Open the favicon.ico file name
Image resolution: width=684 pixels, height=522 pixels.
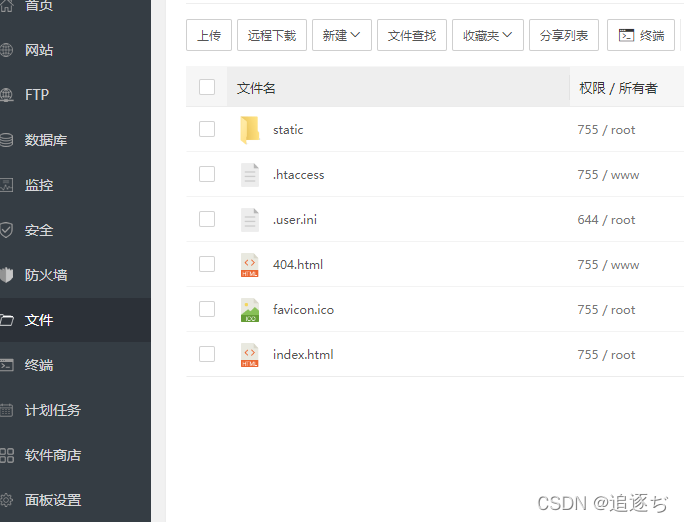click(x=303, y=310)
